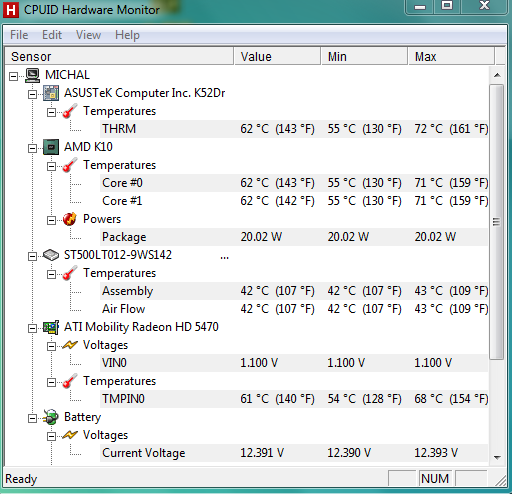
Task: Click the GPU Voltages lightning icon
Action: tap(70, 345)
